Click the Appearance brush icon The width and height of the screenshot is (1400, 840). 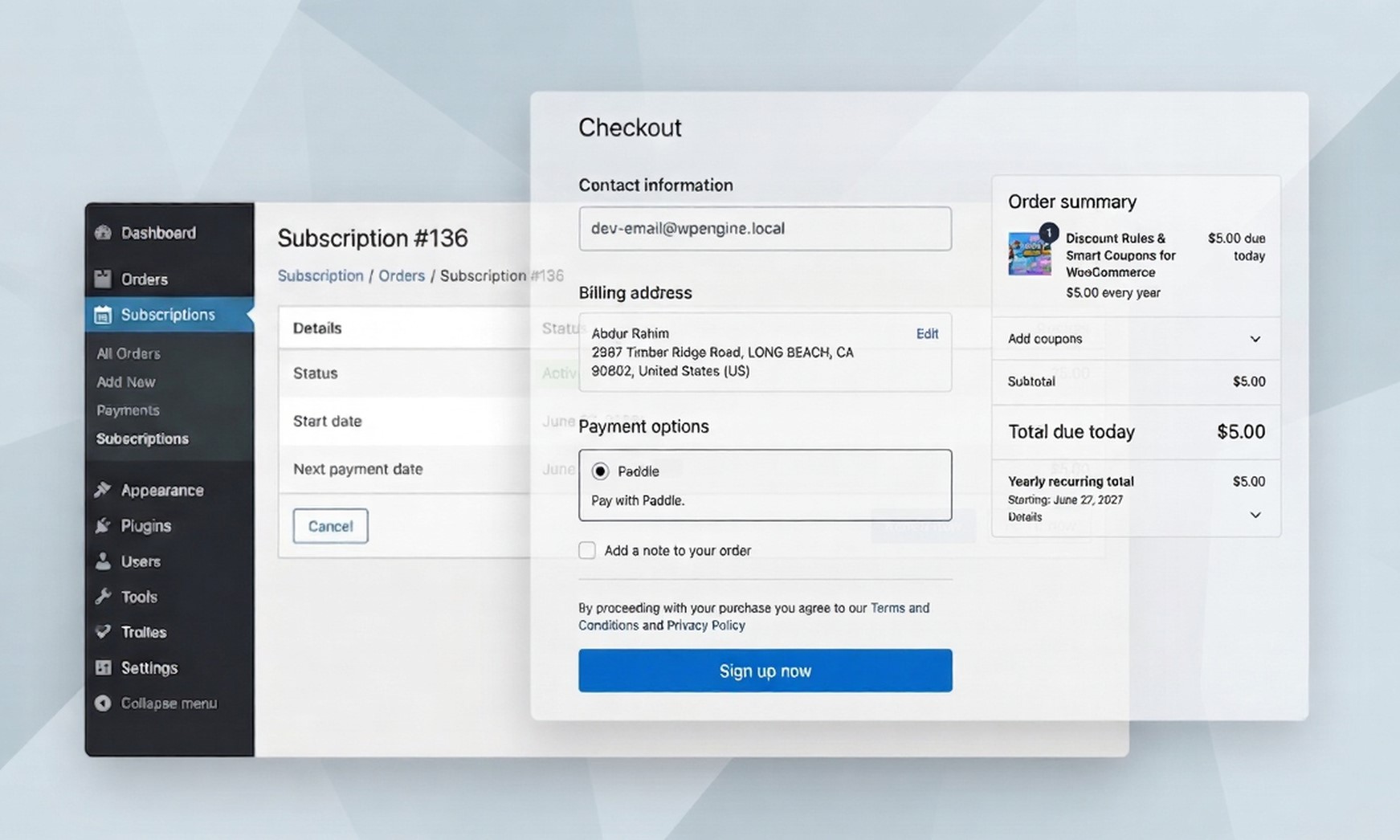click(103, 490)
